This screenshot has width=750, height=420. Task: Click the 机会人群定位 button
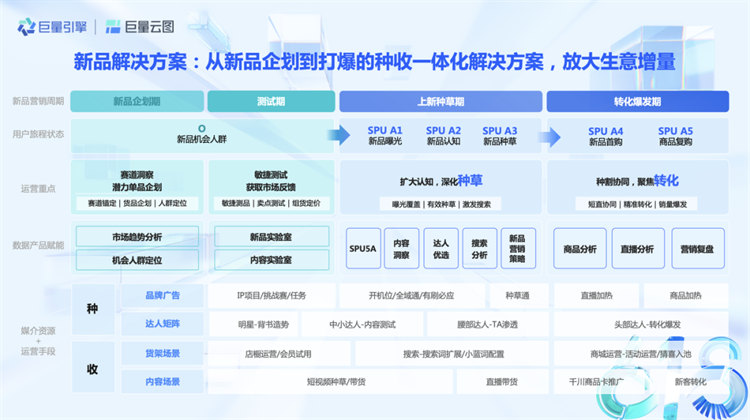coord(137,259)
